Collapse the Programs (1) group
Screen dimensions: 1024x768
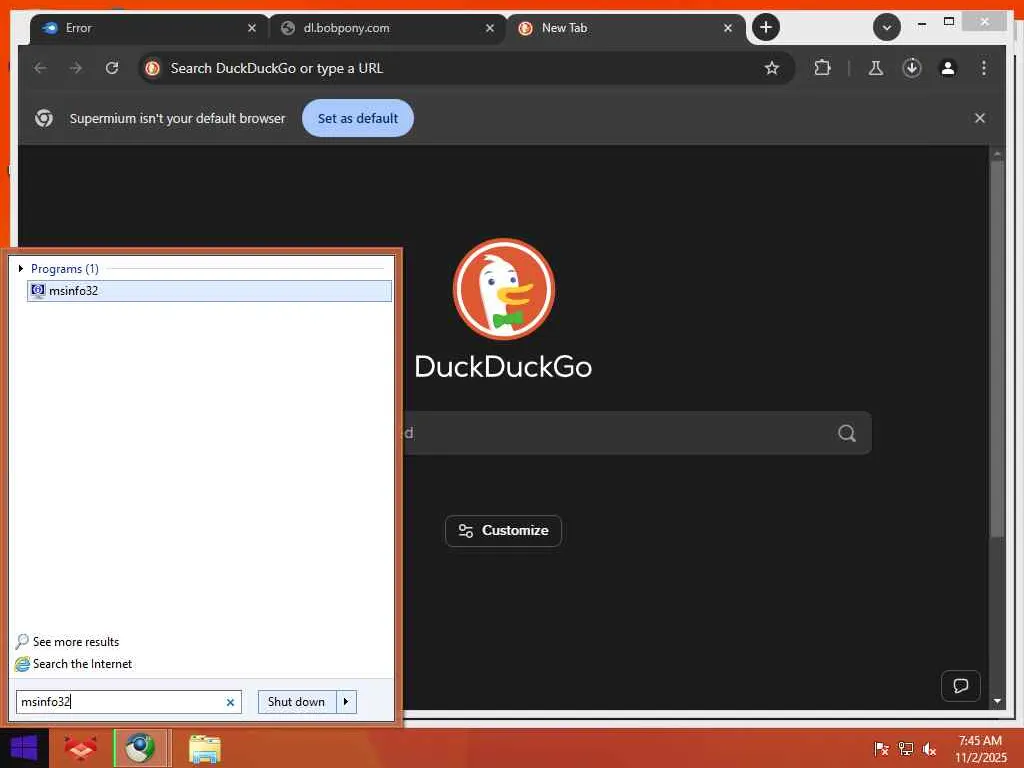[x=21, y=268]
